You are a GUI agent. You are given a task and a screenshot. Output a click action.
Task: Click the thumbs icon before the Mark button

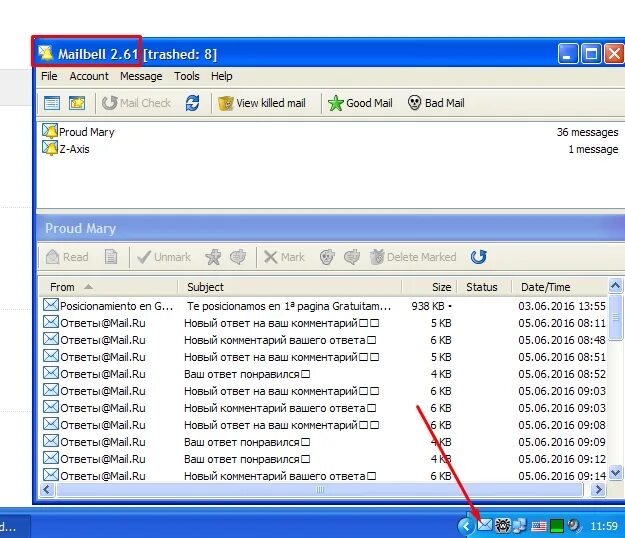(x=238, y=257)
